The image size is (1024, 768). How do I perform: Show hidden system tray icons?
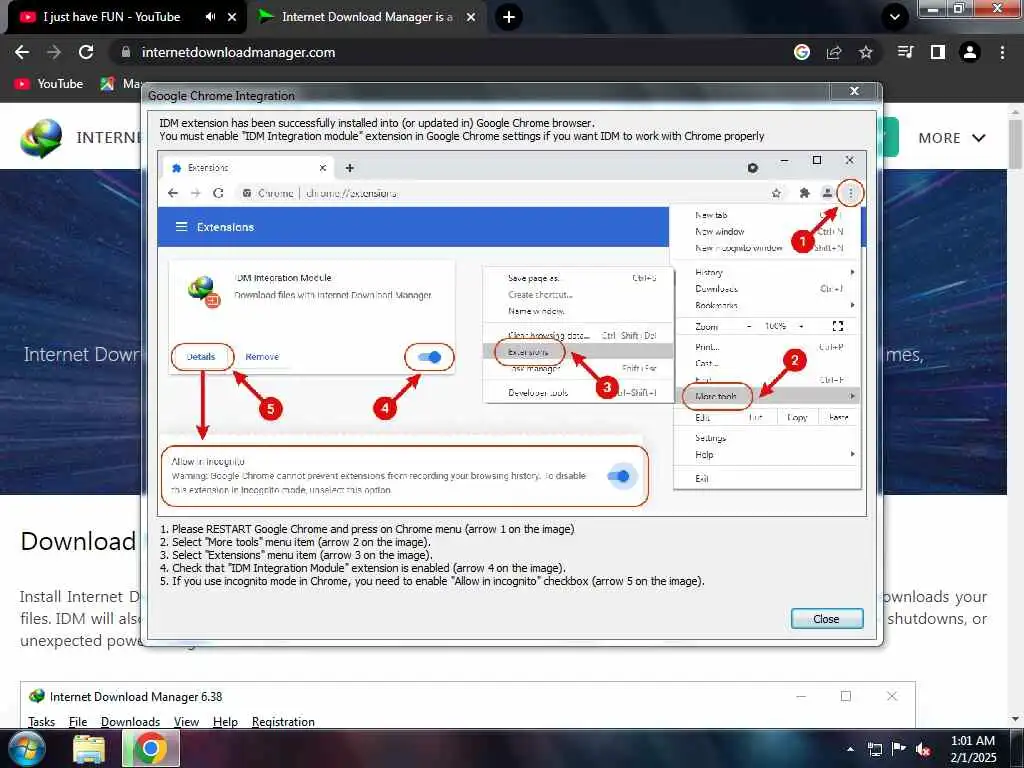click(x=850, y=750)
